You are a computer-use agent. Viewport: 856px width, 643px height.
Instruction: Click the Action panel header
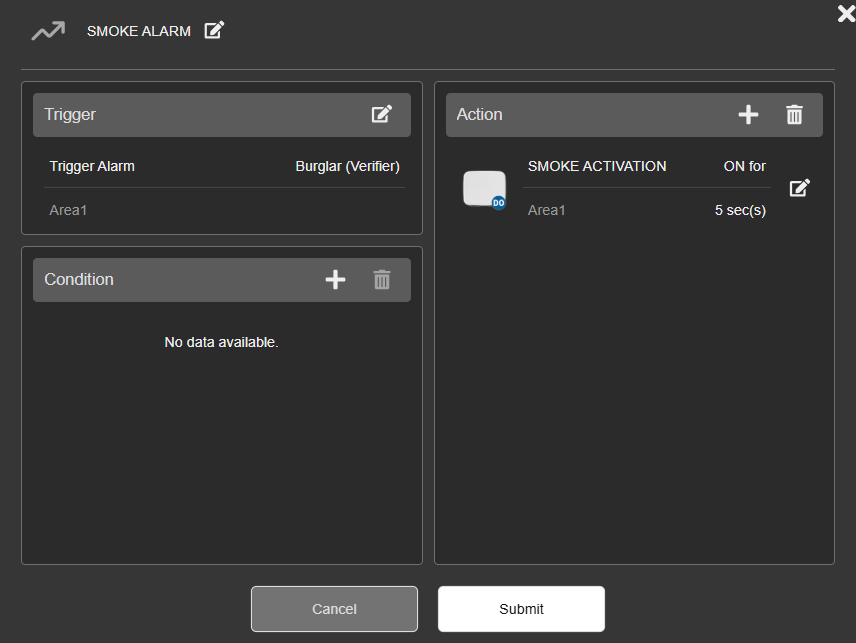[634, 115]
